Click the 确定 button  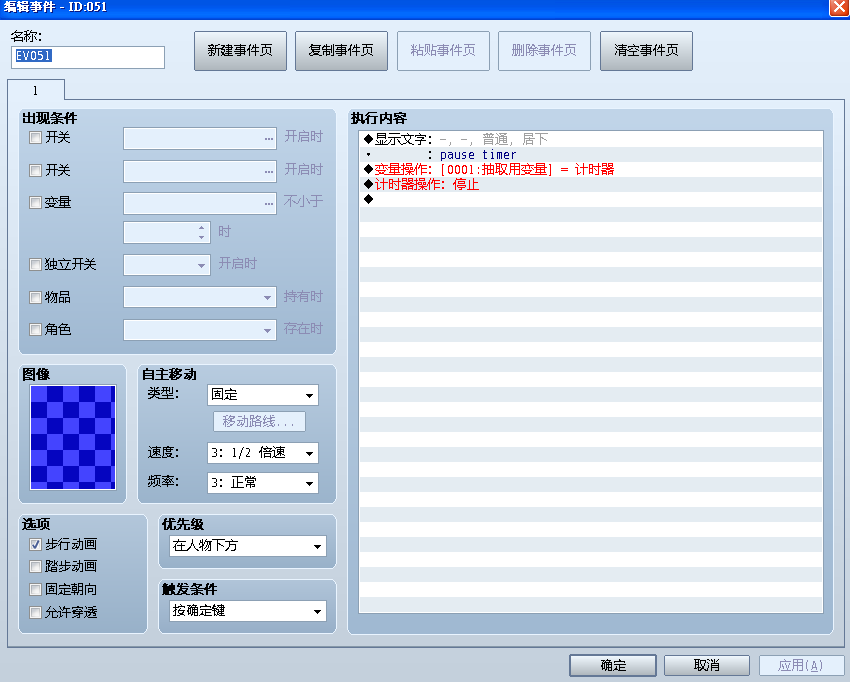click(x=613, y=665)
